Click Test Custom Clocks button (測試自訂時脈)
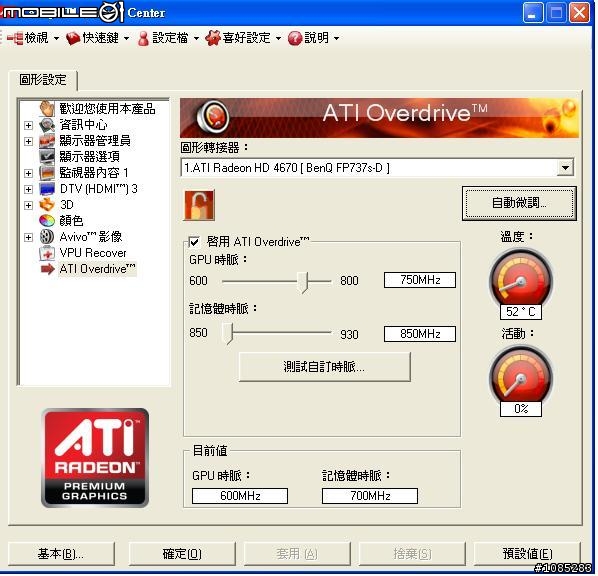 tap(324, 367)
